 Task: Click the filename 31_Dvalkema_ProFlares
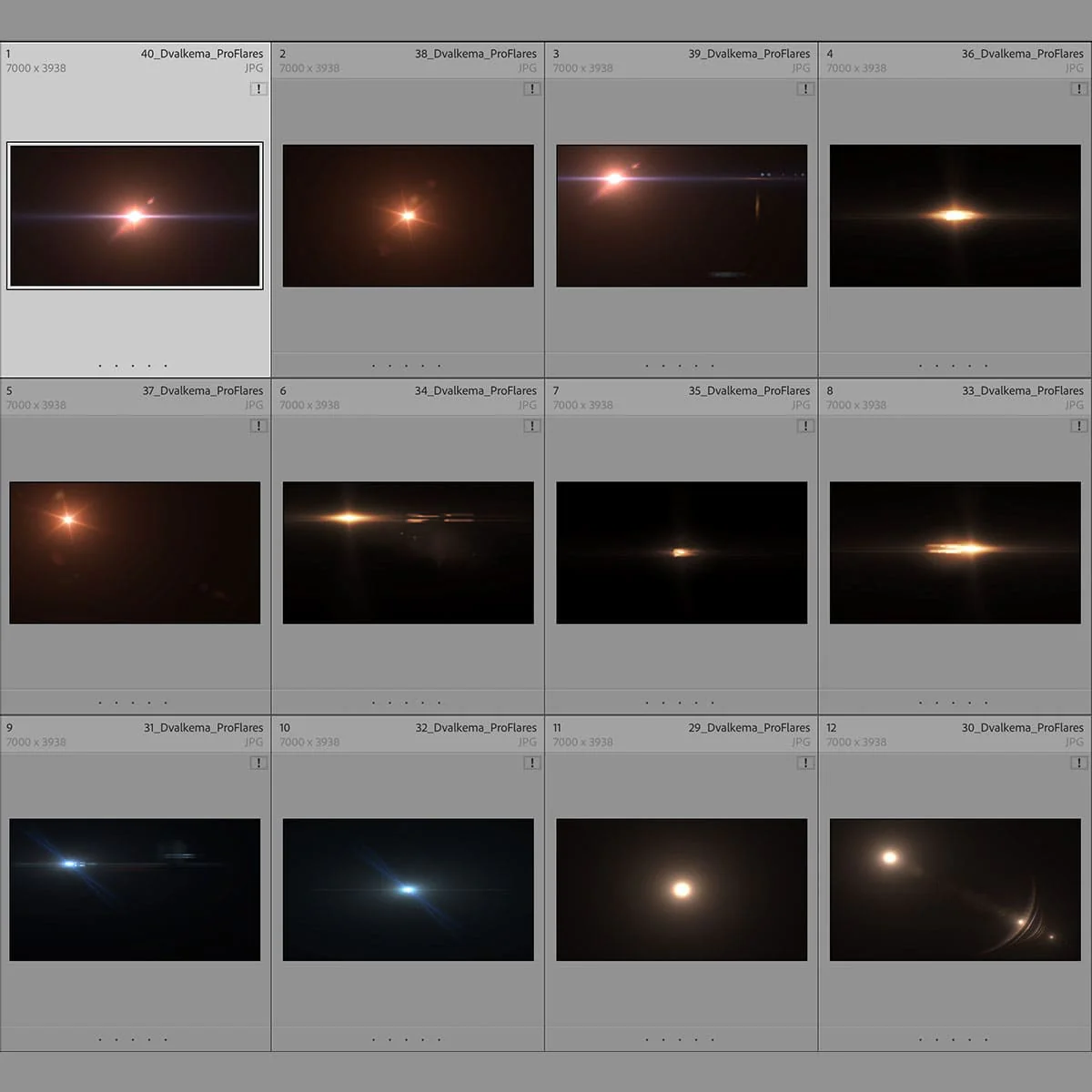[203, 727]
